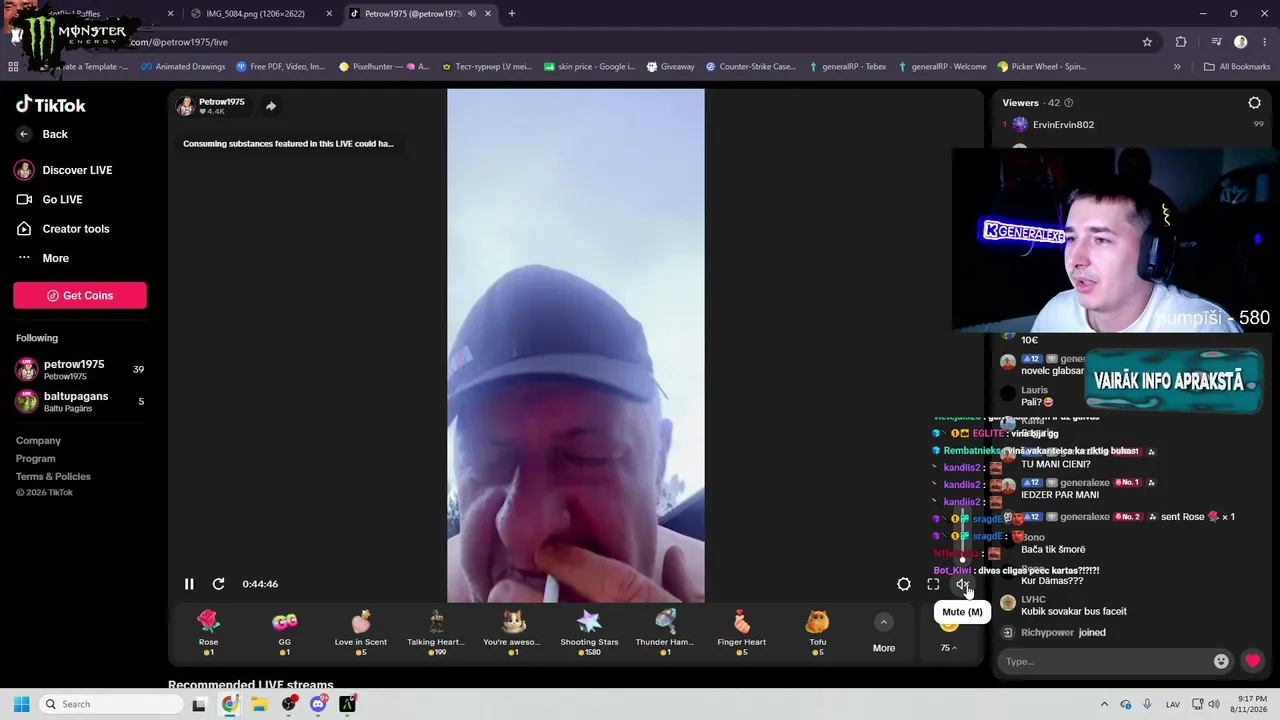Open petrow1975 in the Following list
1280x720 pixels.
[x=80, y=369]
